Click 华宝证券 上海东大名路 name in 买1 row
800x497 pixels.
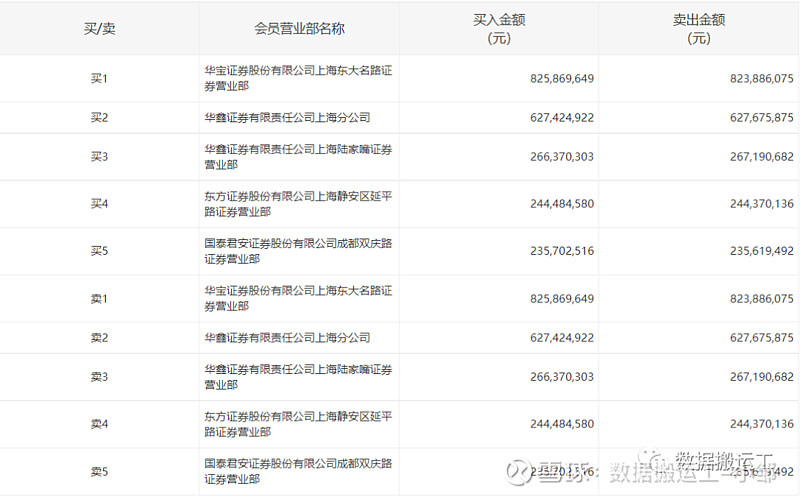tap(298, 79)
